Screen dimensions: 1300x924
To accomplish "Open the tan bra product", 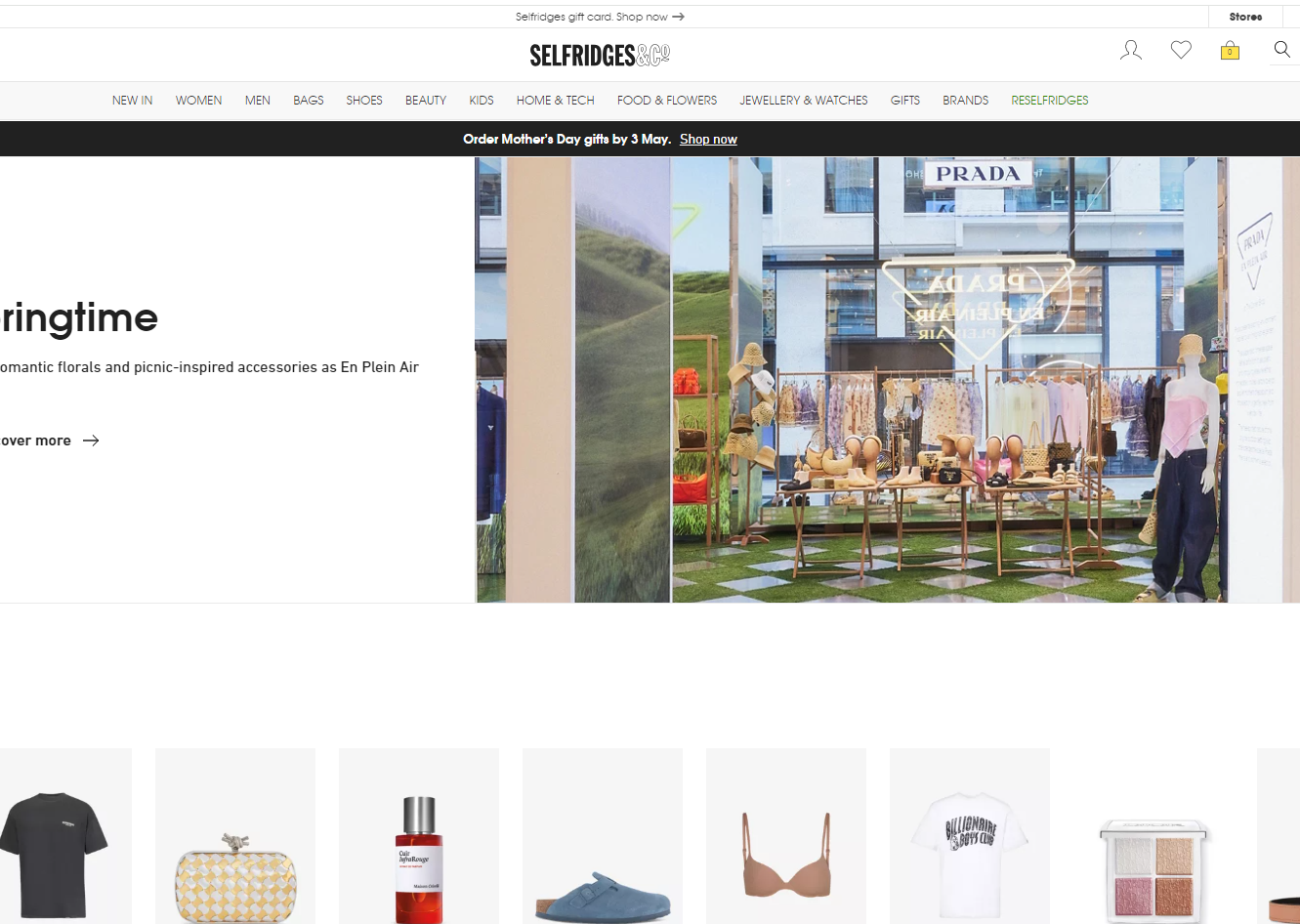I will click(x=786, y=836).
